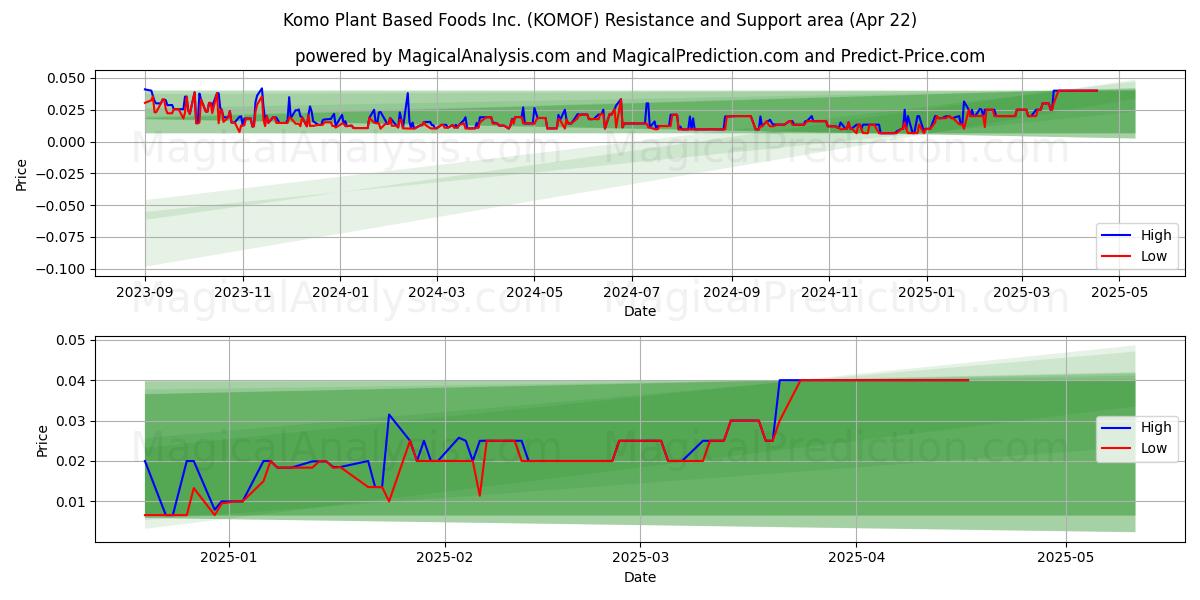Viewport: 1200px width, 600px height.
Task: Click the '0.01' y-axis label in the bottom chart
Action: [73, 501]
